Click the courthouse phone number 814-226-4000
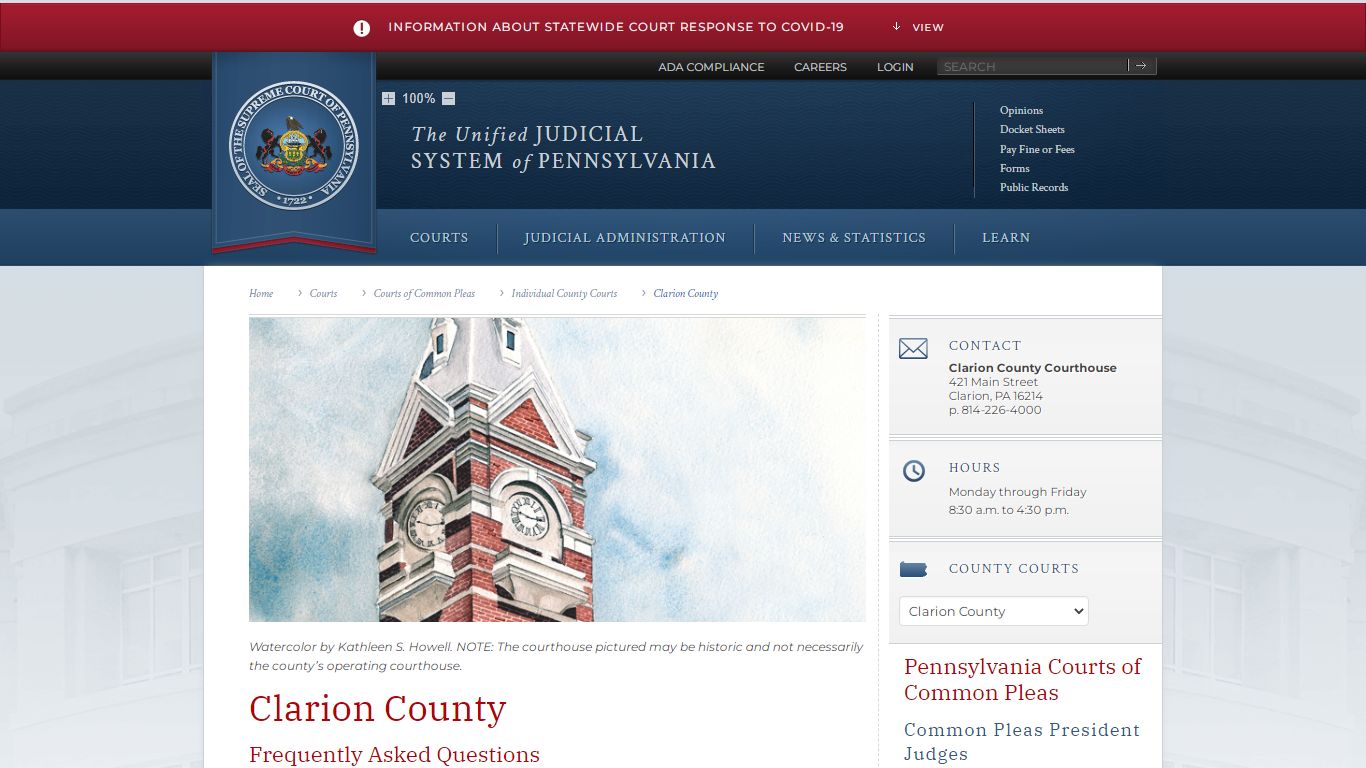Image resolution: width=1366 pixels, height=768 pixels. tap(1001, 410)
